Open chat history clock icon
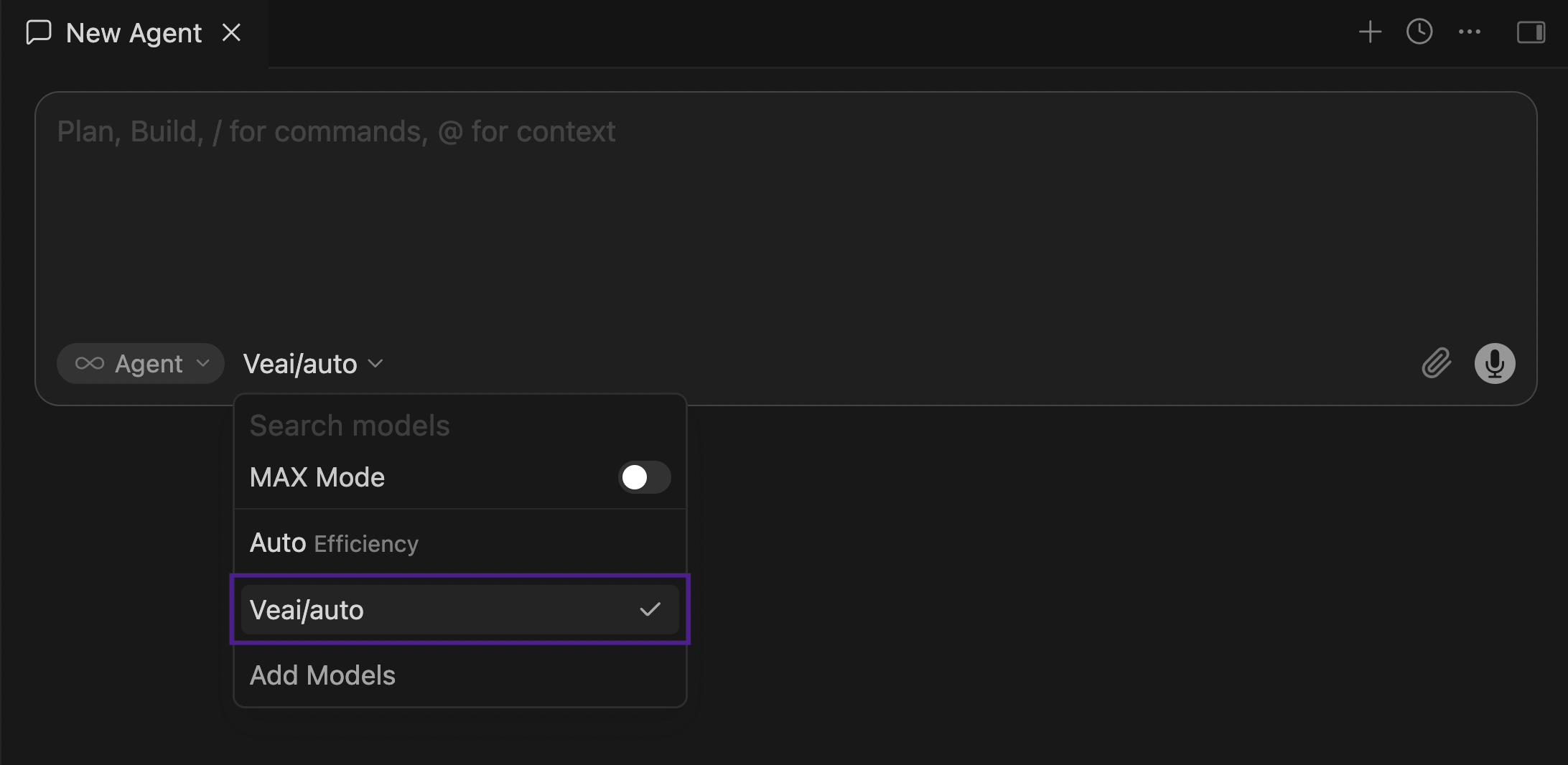 click(1419, 32)
